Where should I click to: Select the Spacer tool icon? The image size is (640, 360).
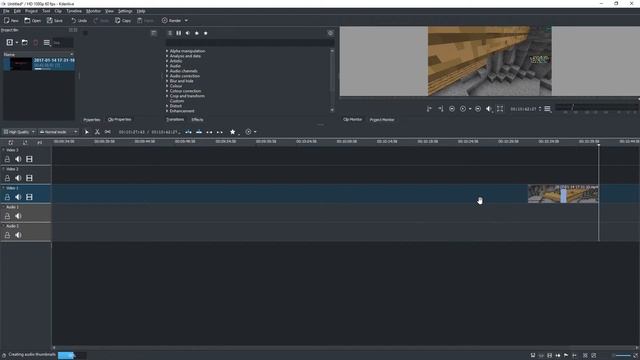107,132
